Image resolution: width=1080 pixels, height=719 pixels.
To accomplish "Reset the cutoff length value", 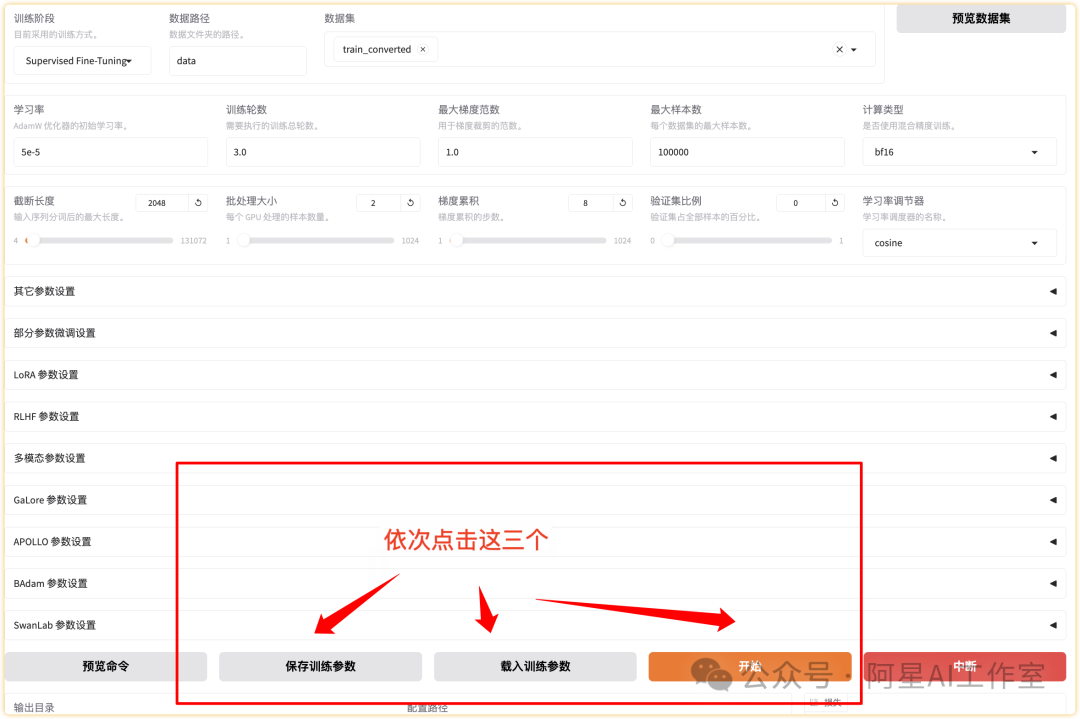I will pos(198,202).
